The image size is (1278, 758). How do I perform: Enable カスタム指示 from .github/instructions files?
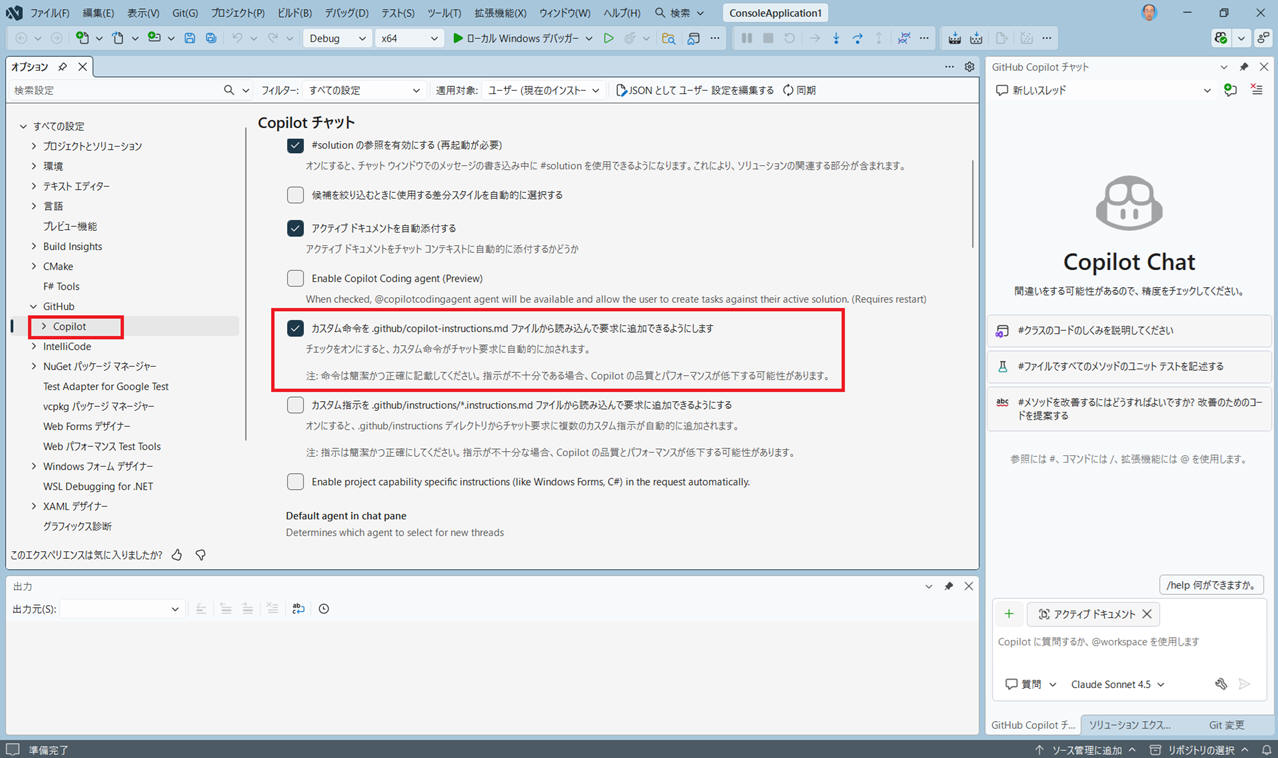[295, 405]
